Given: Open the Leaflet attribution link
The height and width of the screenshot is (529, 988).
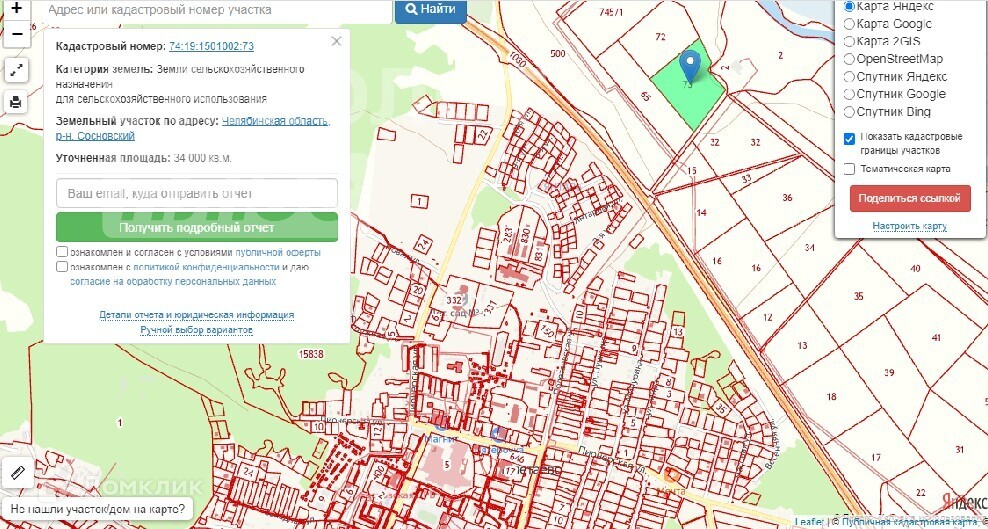Looking at the screenshot, I should pos(808,522).
